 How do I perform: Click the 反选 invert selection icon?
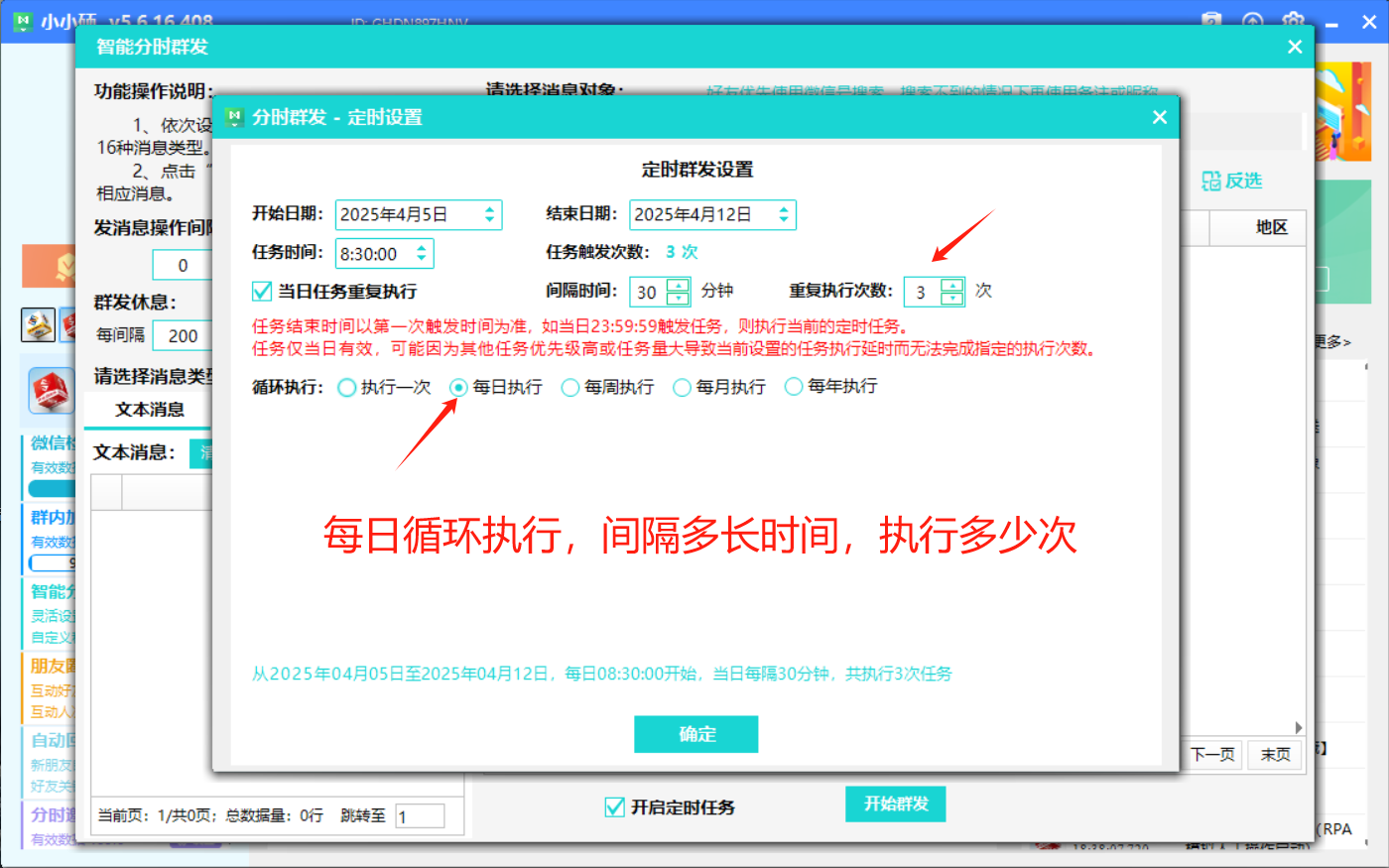pos(1211,181)
